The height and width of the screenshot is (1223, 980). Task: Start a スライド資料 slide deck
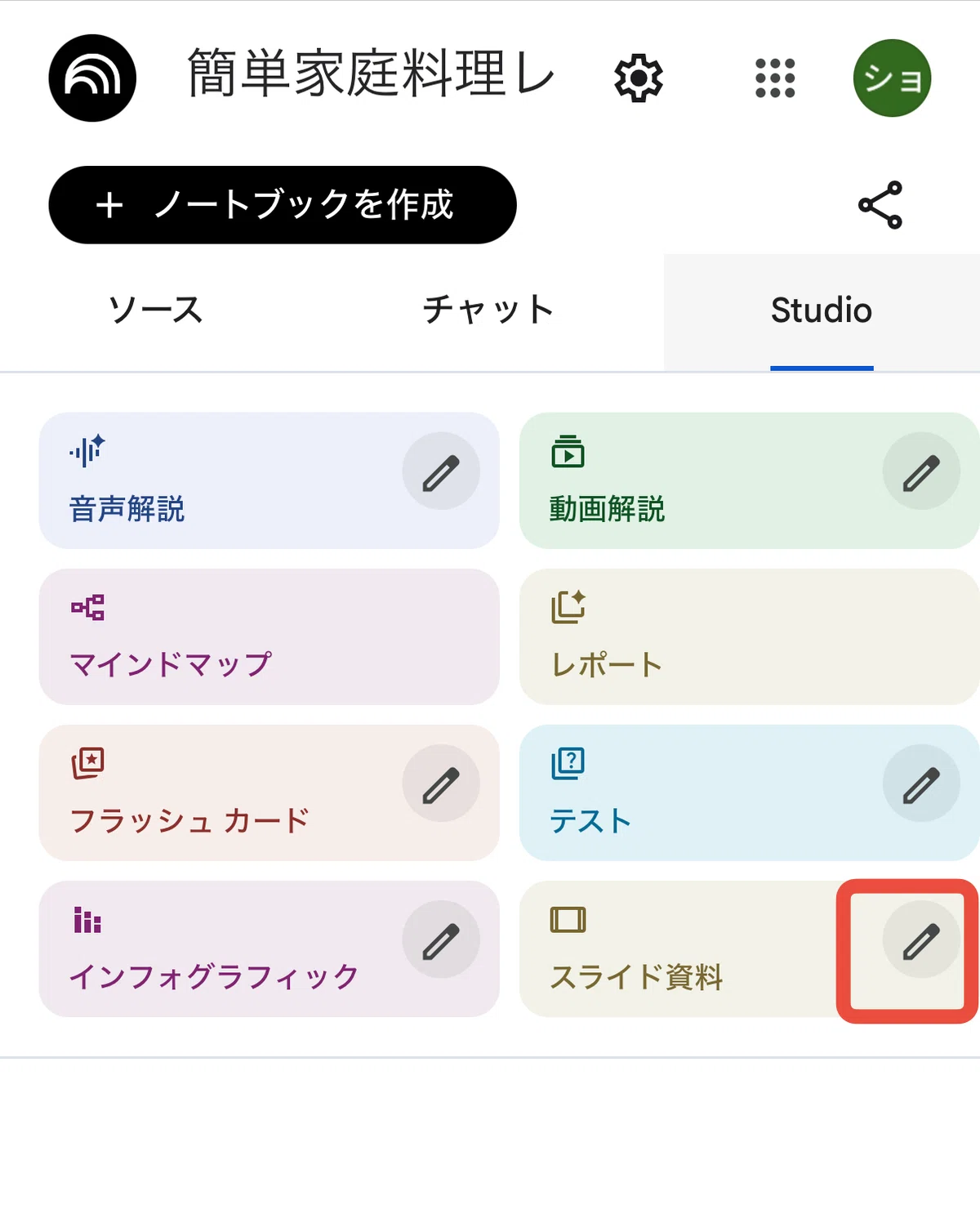point(678,948)
